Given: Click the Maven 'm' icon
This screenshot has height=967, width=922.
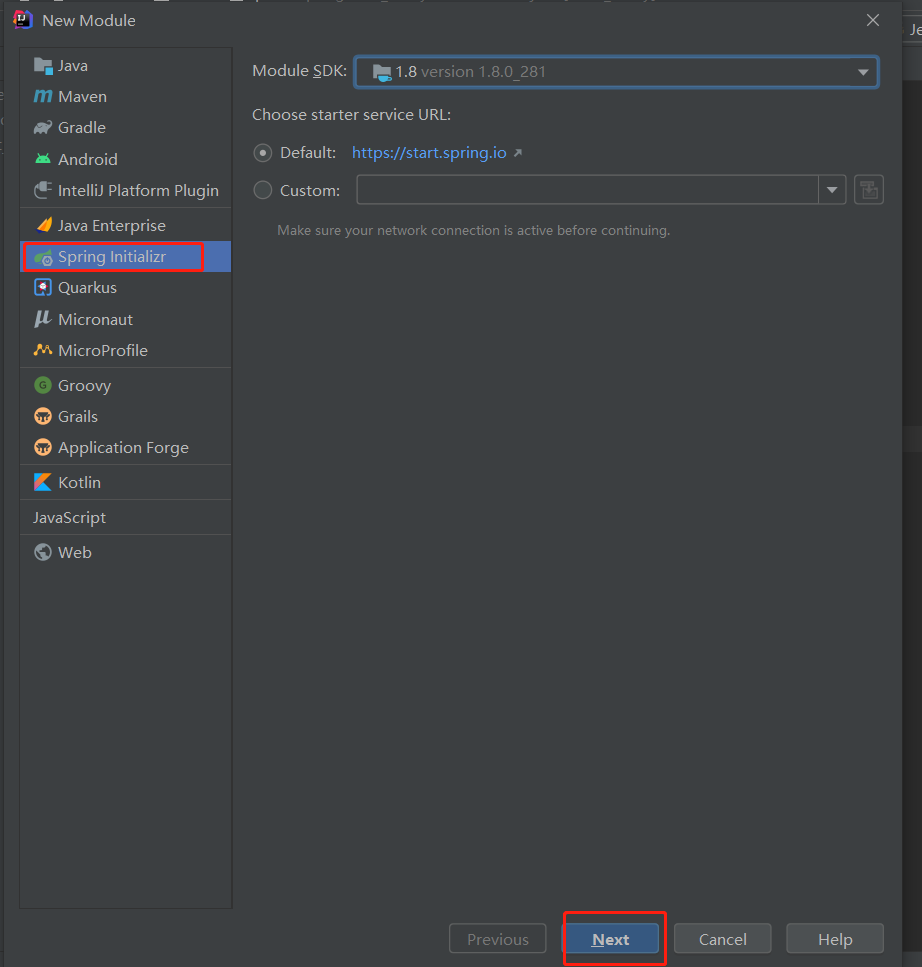Looking at the screenshot, I should (x=43, y=96).
